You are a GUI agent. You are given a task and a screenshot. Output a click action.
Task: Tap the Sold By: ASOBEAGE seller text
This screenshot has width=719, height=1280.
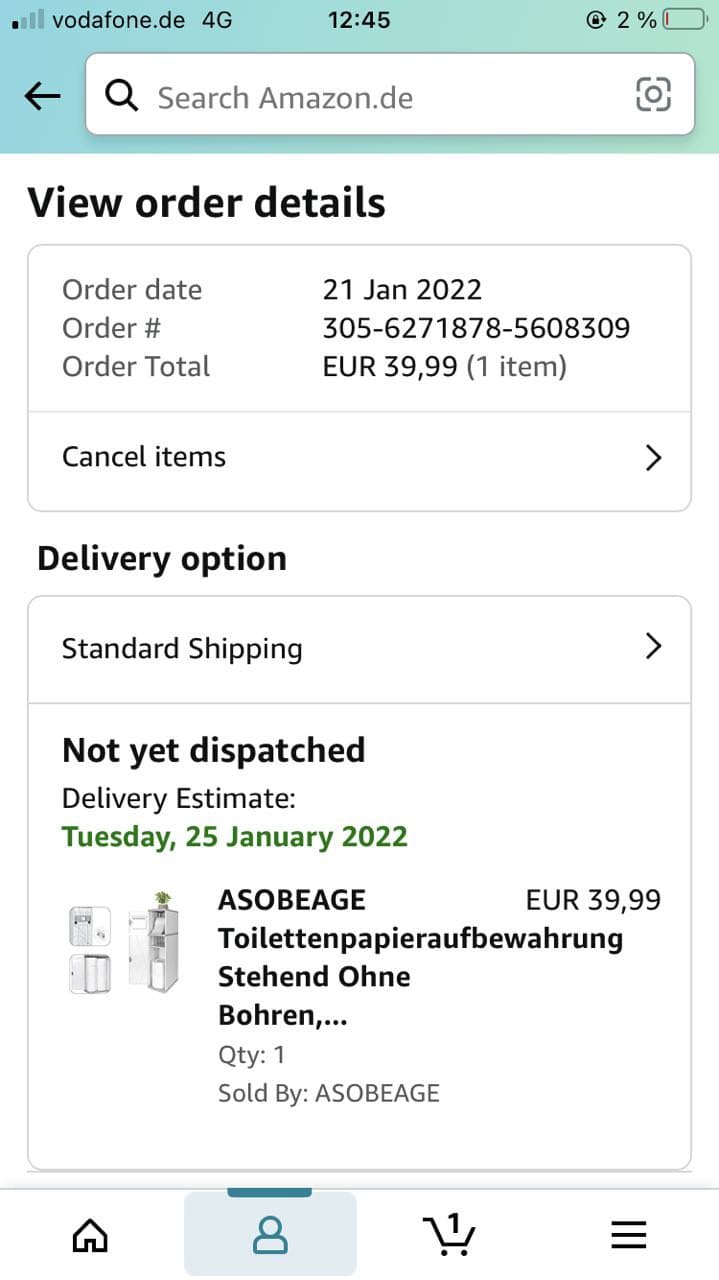click(x=329, y=1093)
